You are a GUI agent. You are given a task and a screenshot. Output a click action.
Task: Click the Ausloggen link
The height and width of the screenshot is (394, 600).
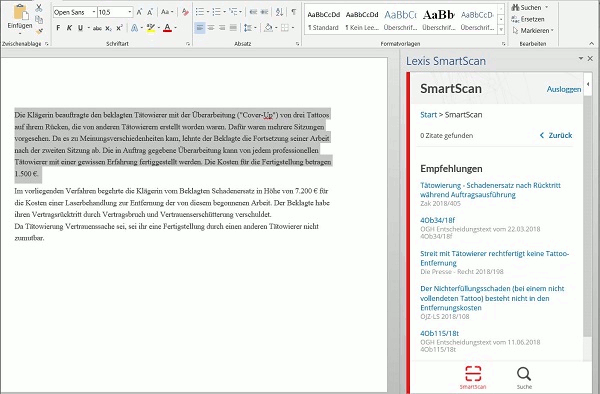point(564,89)
